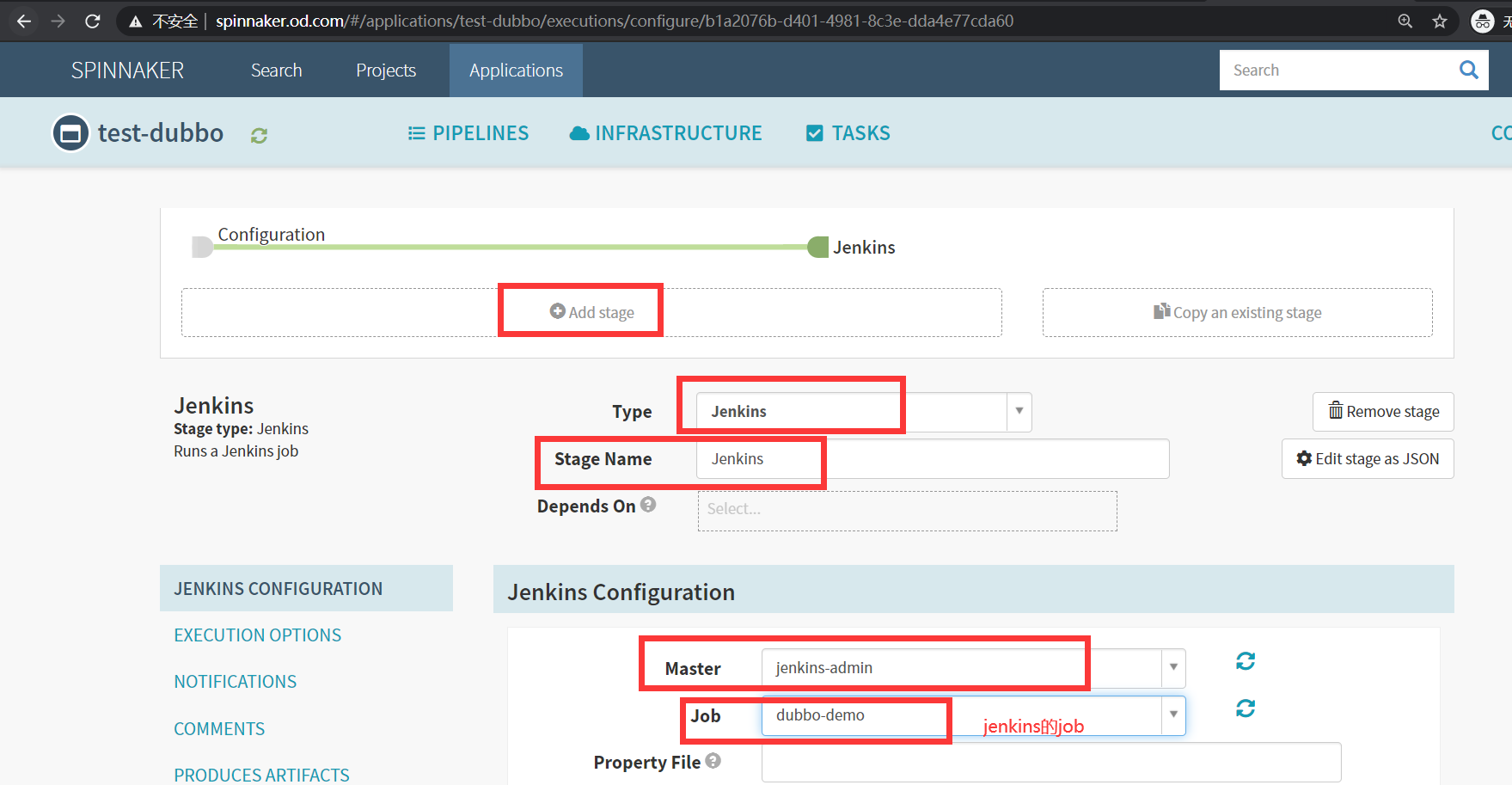Screen dimensions: 1512x785
Task: Open the Master dropdown showing jenkins-admin
Action: point(973,668)
